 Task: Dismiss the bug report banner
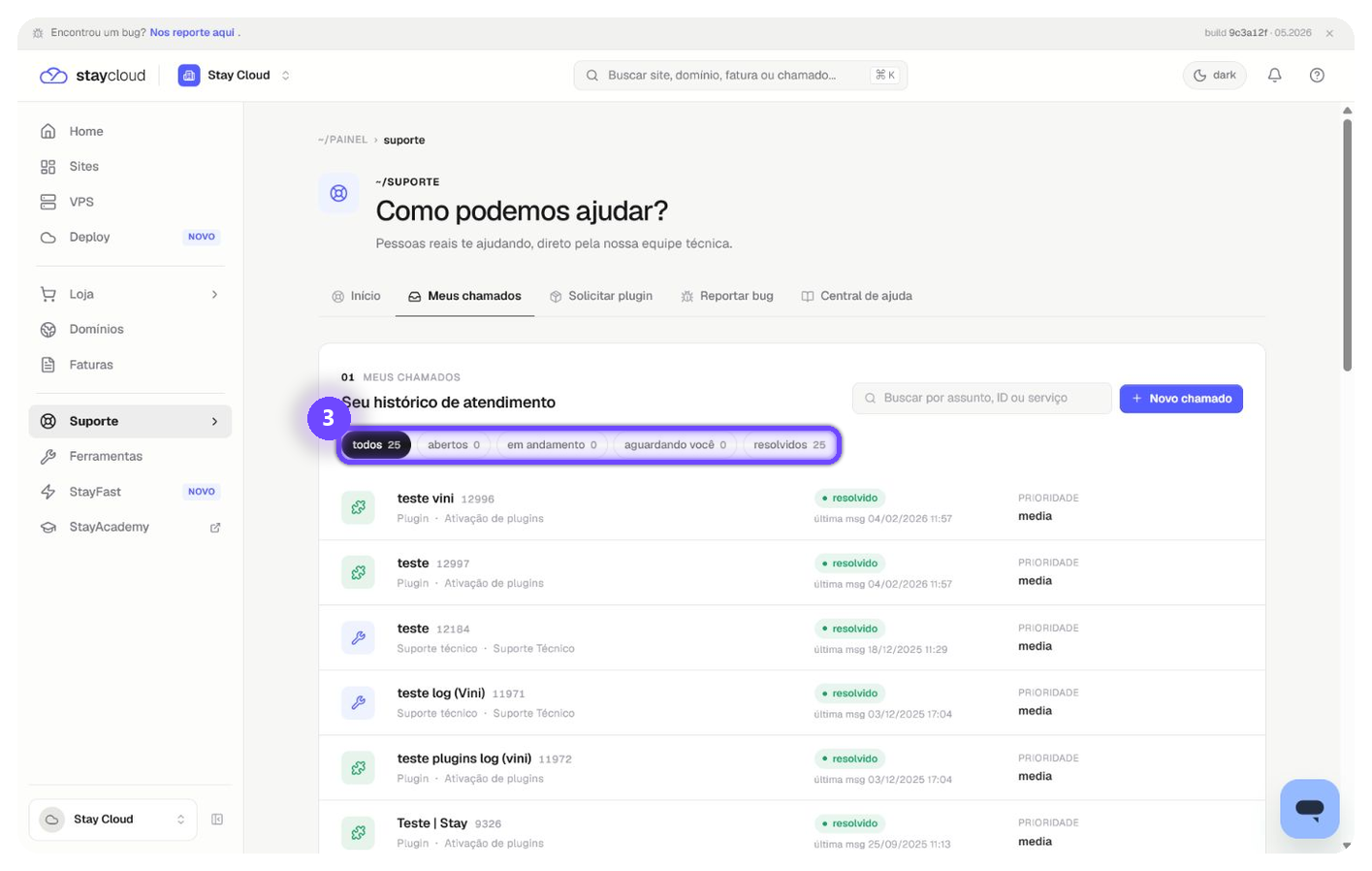1329,33
